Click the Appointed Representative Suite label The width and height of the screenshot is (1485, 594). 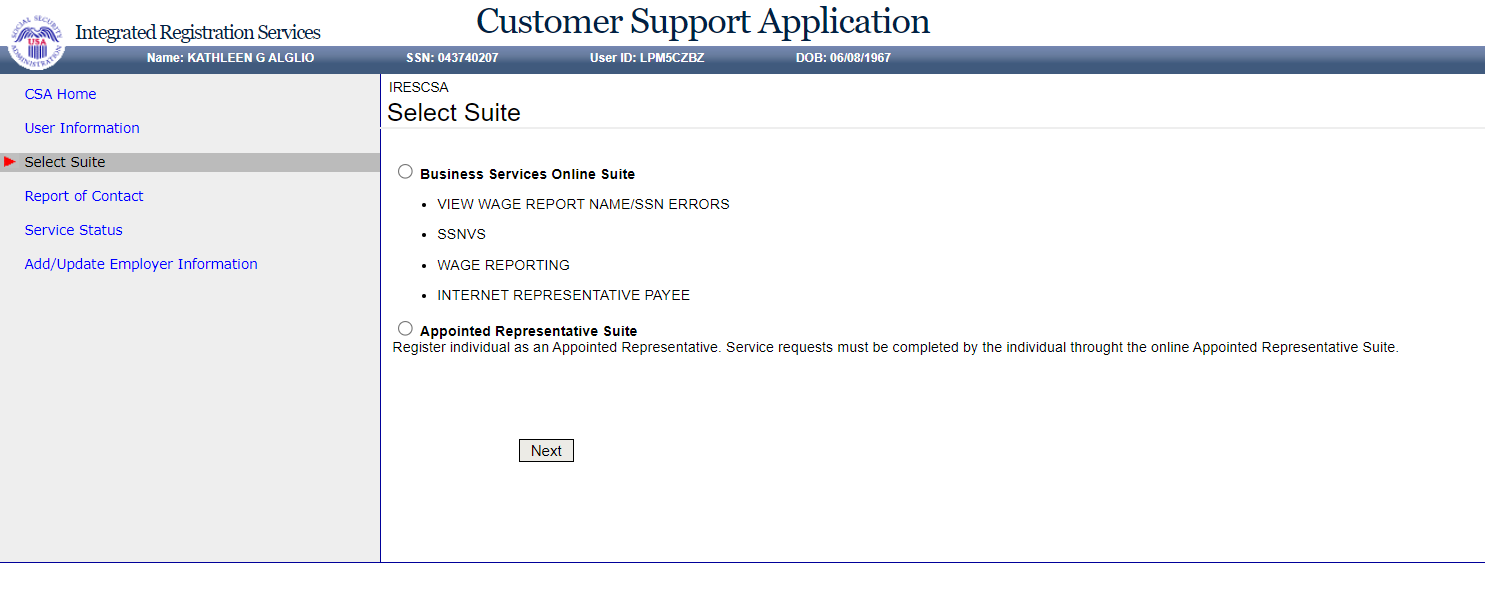pos(528,331)
